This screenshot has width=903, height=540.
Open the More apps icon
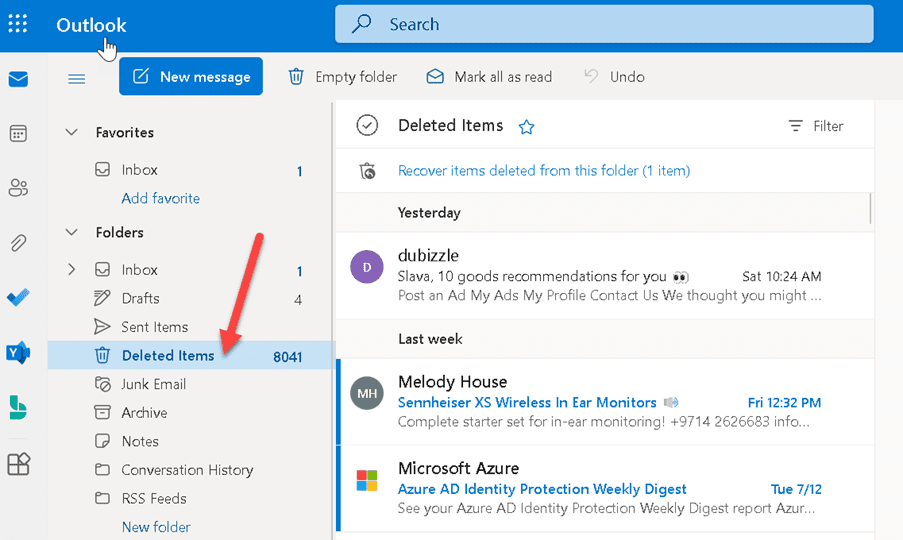coord(18,463)
